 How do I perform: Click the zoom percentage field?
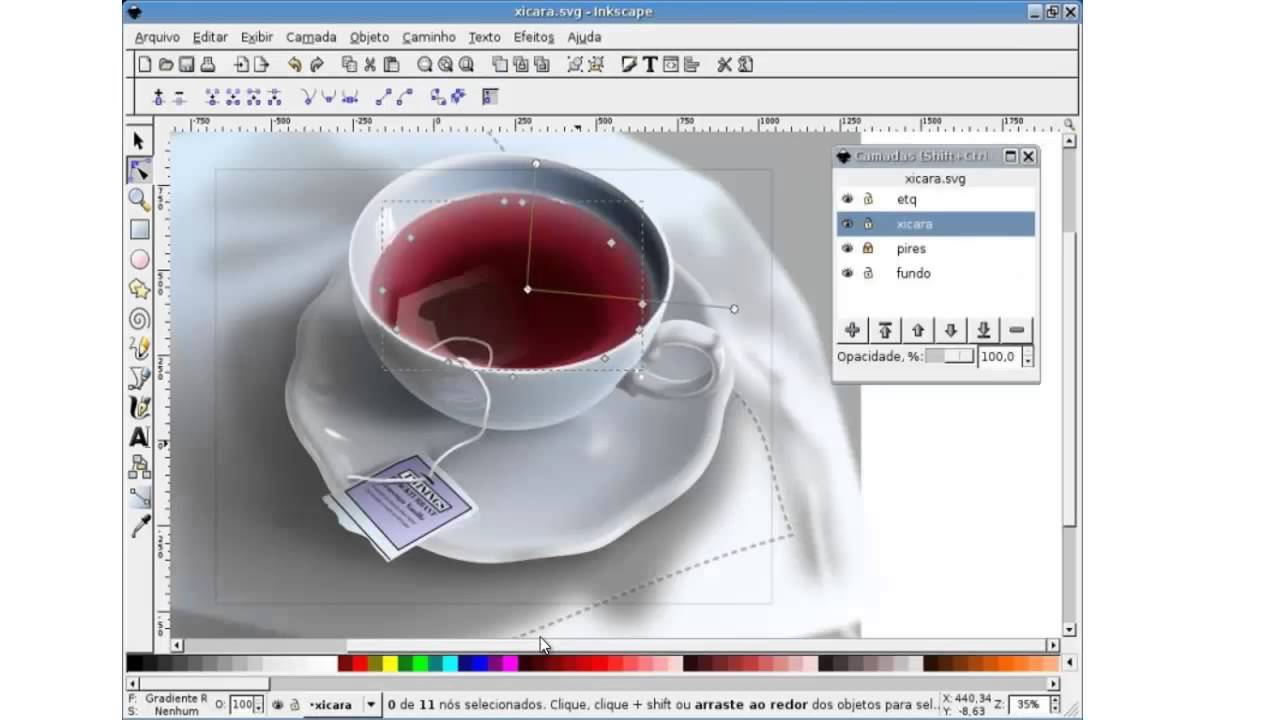(1027, 705)
